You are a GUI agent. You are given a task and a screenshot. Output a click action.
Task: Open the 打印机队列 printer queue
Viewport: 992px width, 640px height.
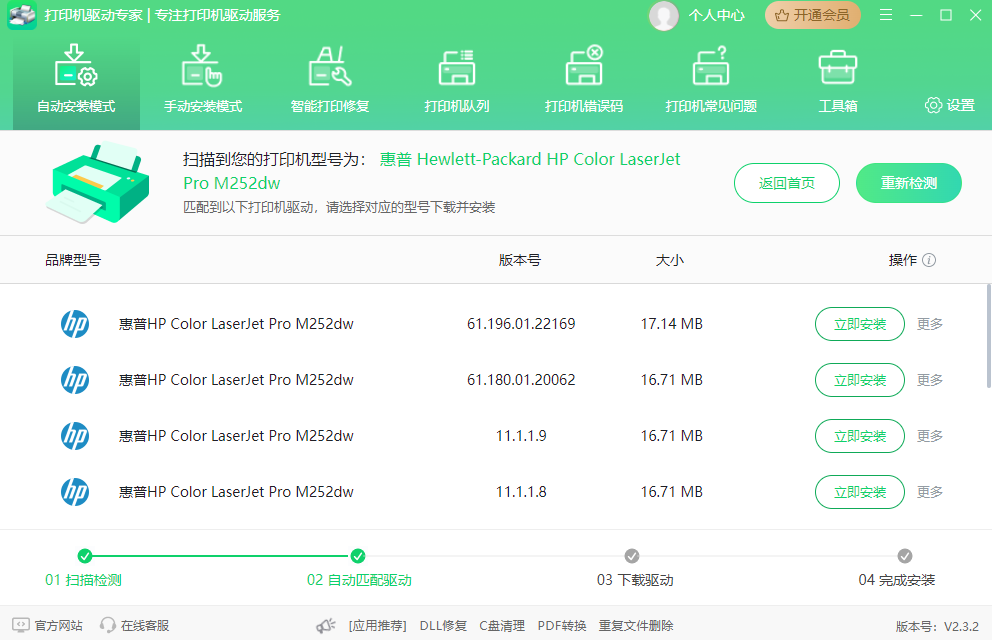click(x=457, y=80)
